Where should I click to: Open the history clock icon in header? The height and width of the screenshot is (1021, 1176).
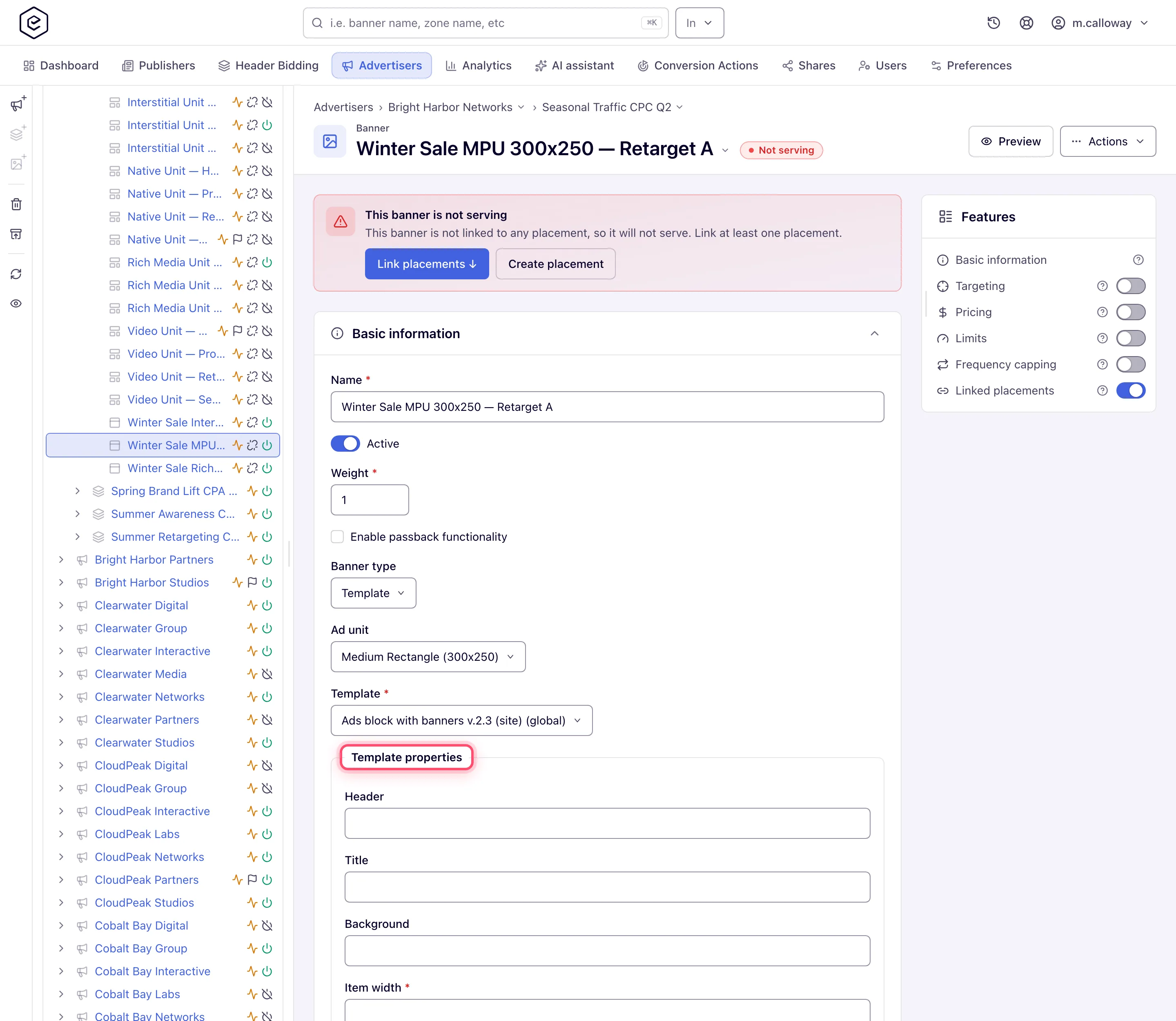coord(993,23)
